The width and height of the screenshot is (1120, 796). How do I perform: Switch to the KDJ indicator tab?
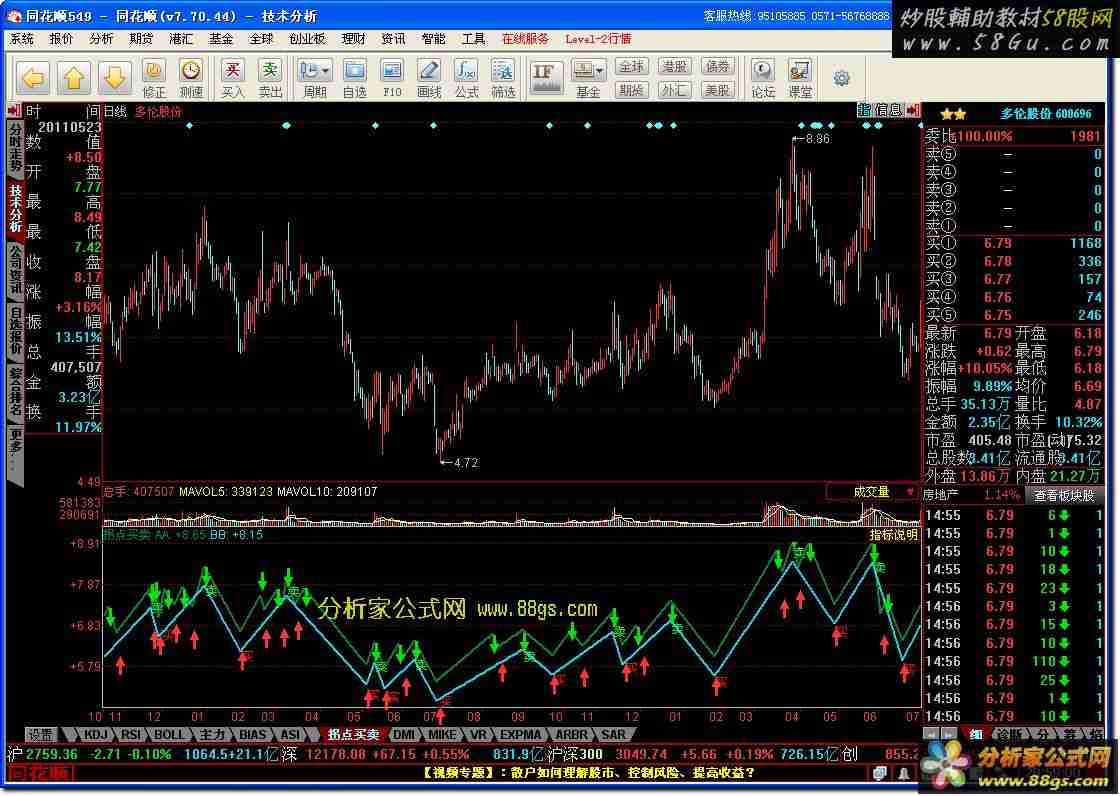point(96,735)
